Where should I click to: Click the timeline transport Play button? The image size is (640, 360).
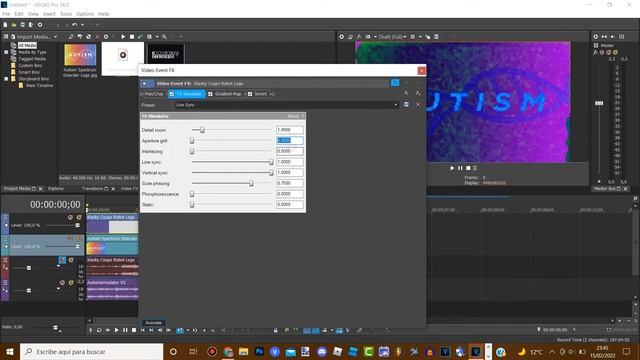click(x=116, y=330)
